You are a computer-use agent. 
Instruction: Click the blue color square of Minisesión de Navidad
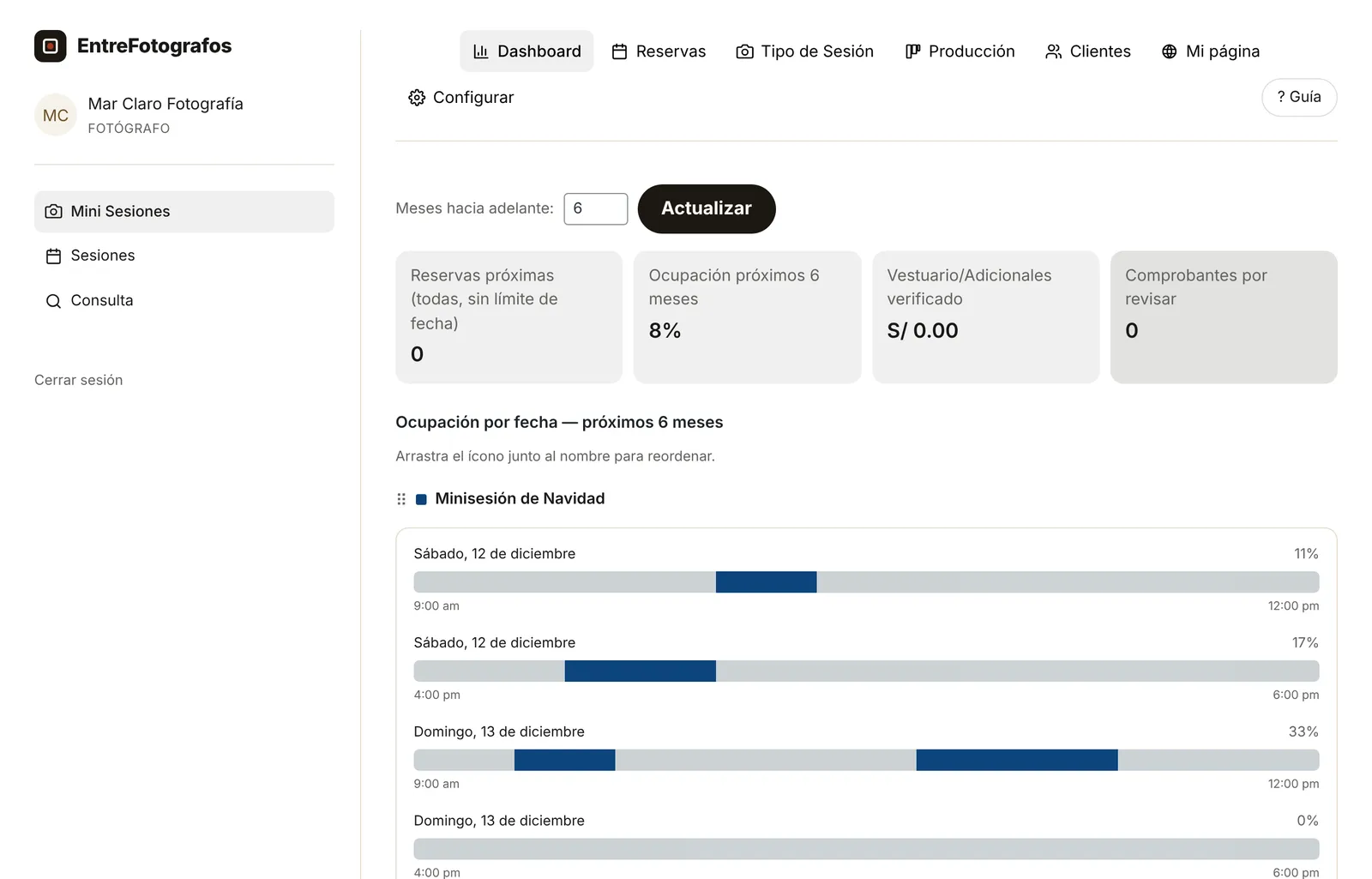[x=421, y=499]
